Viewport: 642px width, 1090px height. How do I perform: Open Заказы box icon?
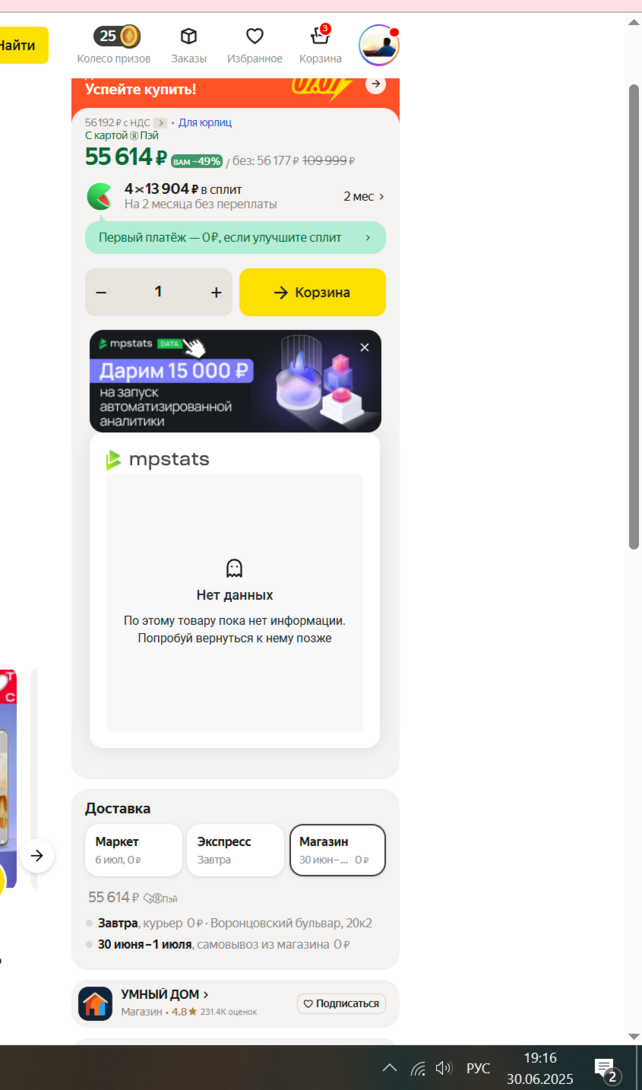[188, 36]
